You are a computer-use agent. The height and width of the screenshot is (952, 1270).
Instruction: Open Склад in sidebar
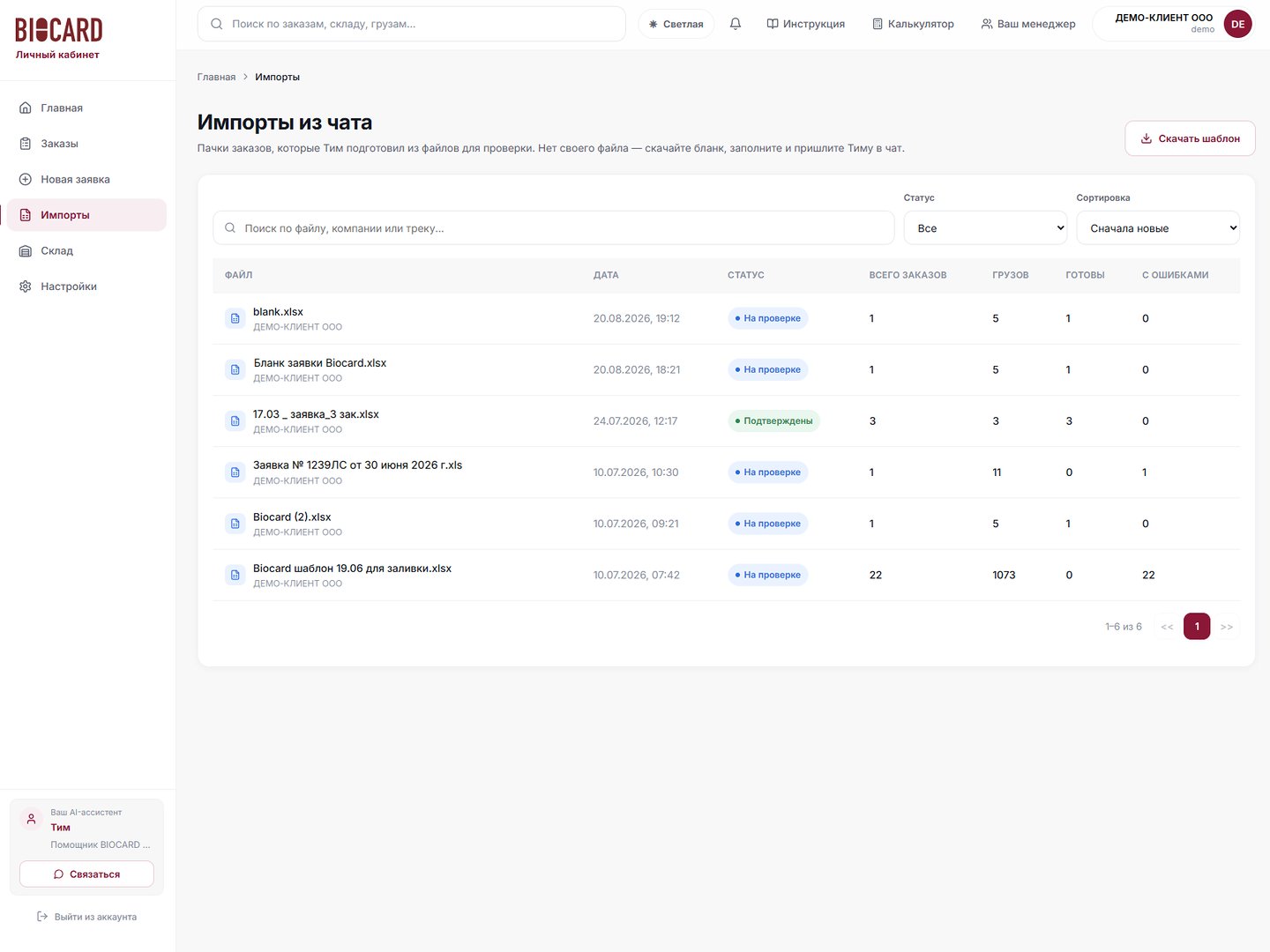86,250
